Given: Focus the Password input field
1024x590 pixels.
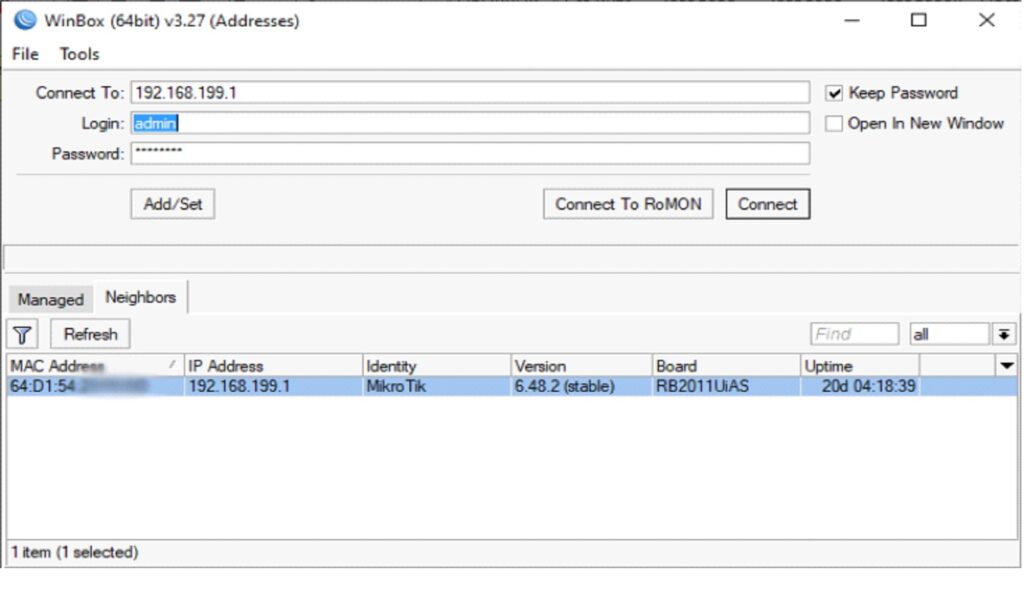Looking at the screenshot, I should [x=469, y=153].
